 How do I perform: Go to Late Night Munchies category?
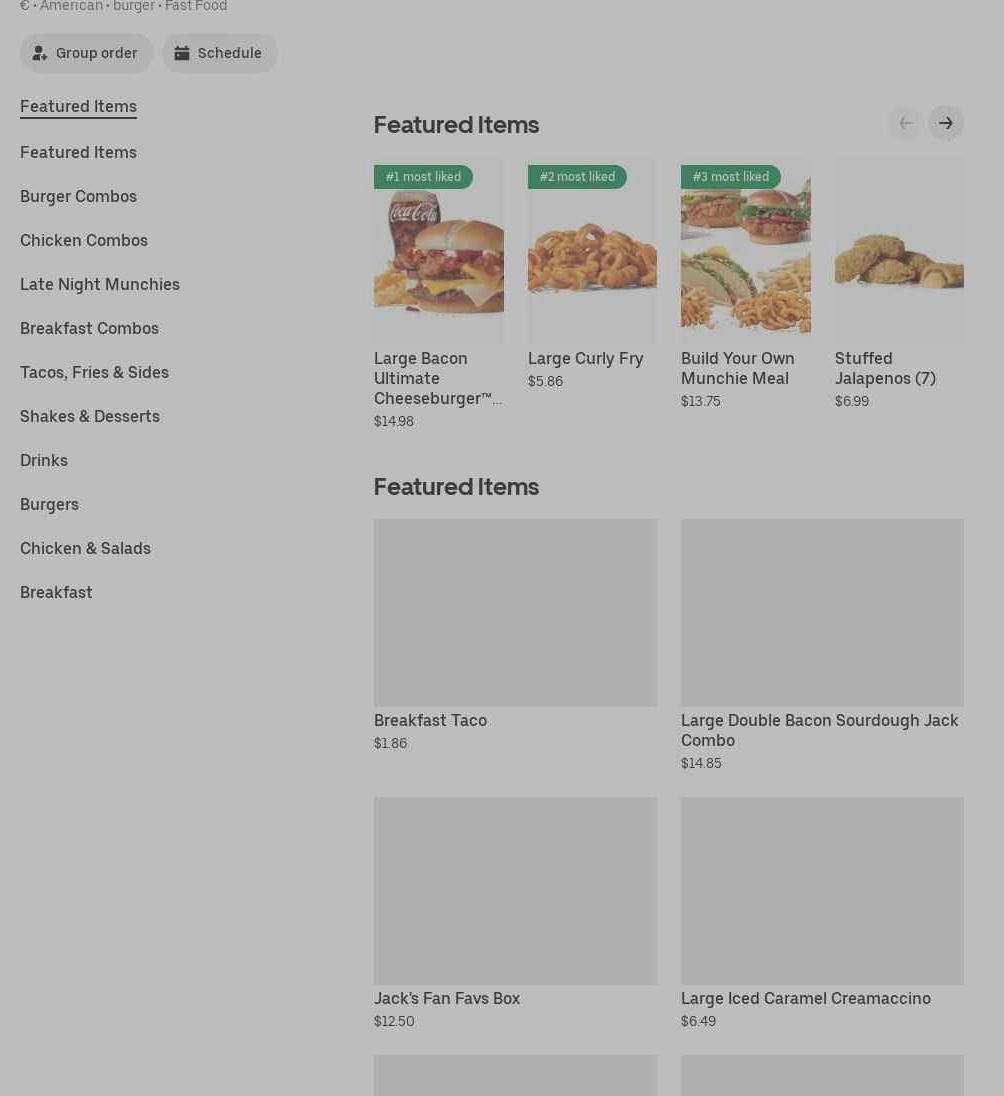click(100, 284)
